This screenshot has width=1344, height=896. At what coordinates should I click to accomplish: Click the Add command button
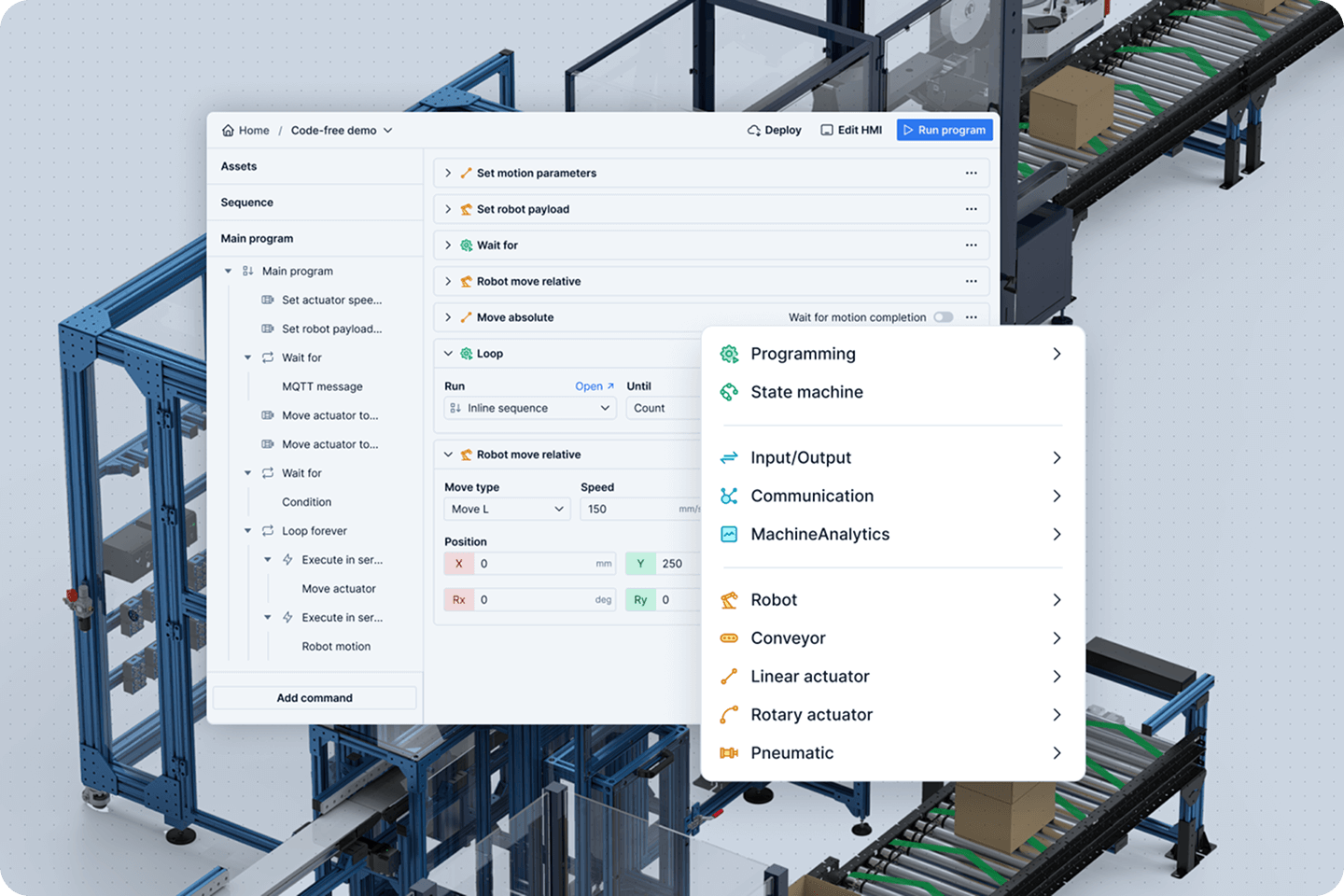[x=315, y=698]
